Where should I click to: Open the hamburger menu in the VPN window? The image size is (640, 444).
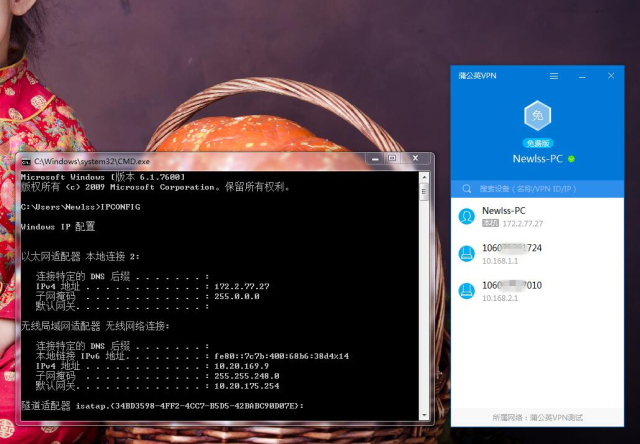coord(553,76)
